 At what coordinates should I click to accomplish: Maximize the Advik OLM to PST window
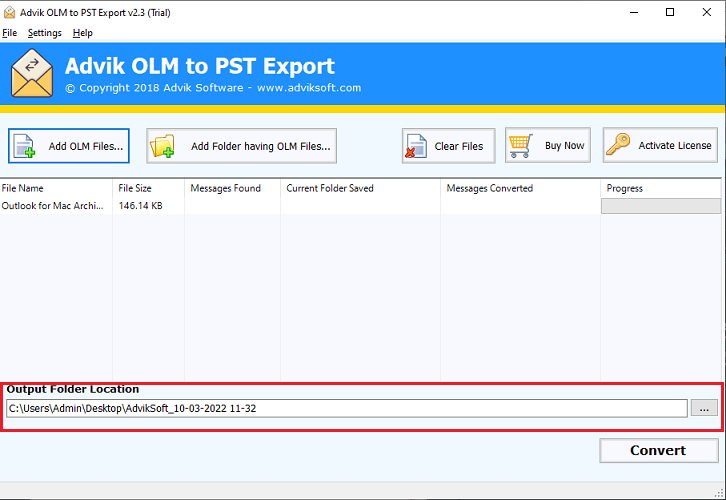pos(670,12)
